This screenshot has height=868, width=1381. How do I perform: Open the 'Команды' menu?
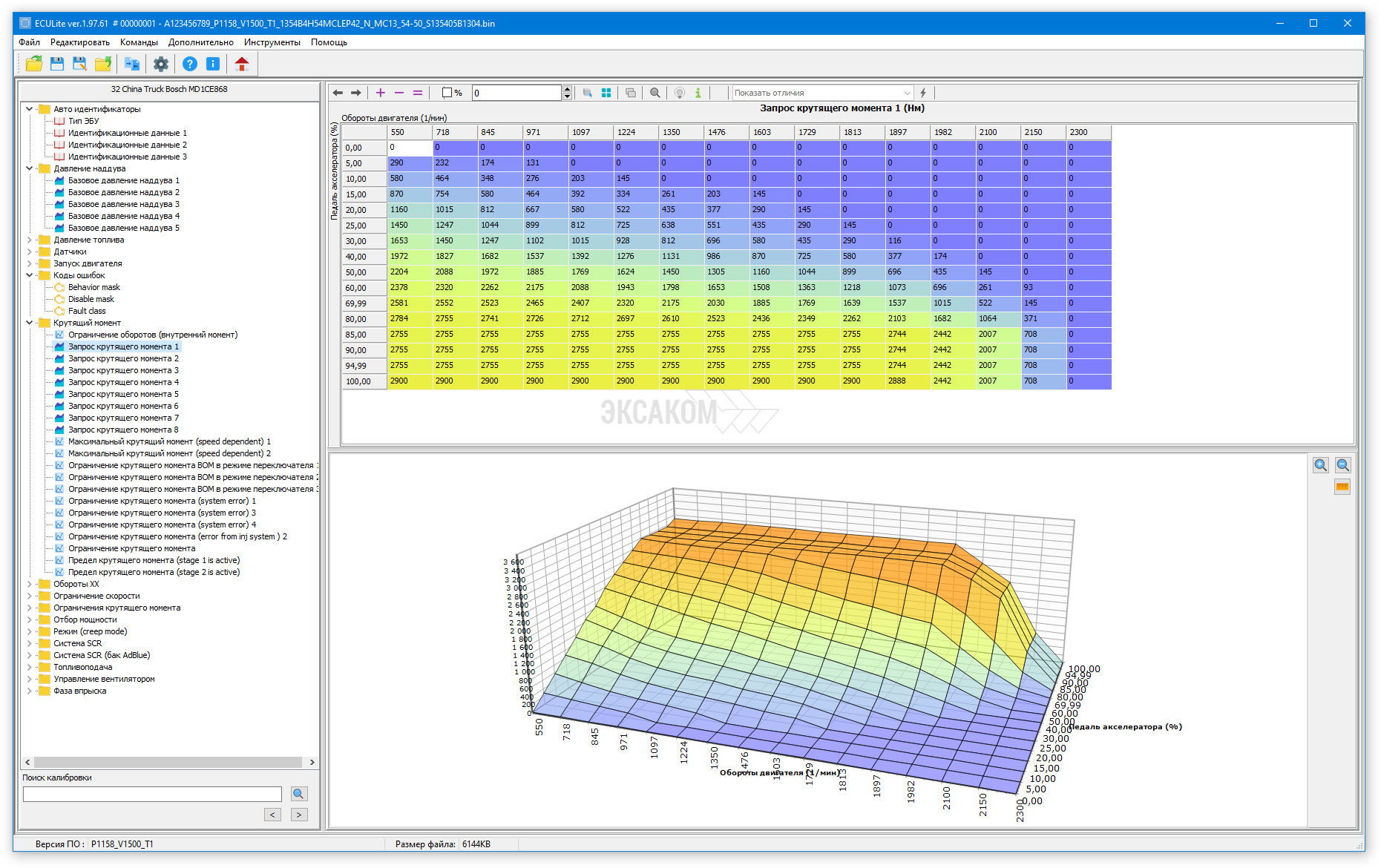click(x=139, y=42)
